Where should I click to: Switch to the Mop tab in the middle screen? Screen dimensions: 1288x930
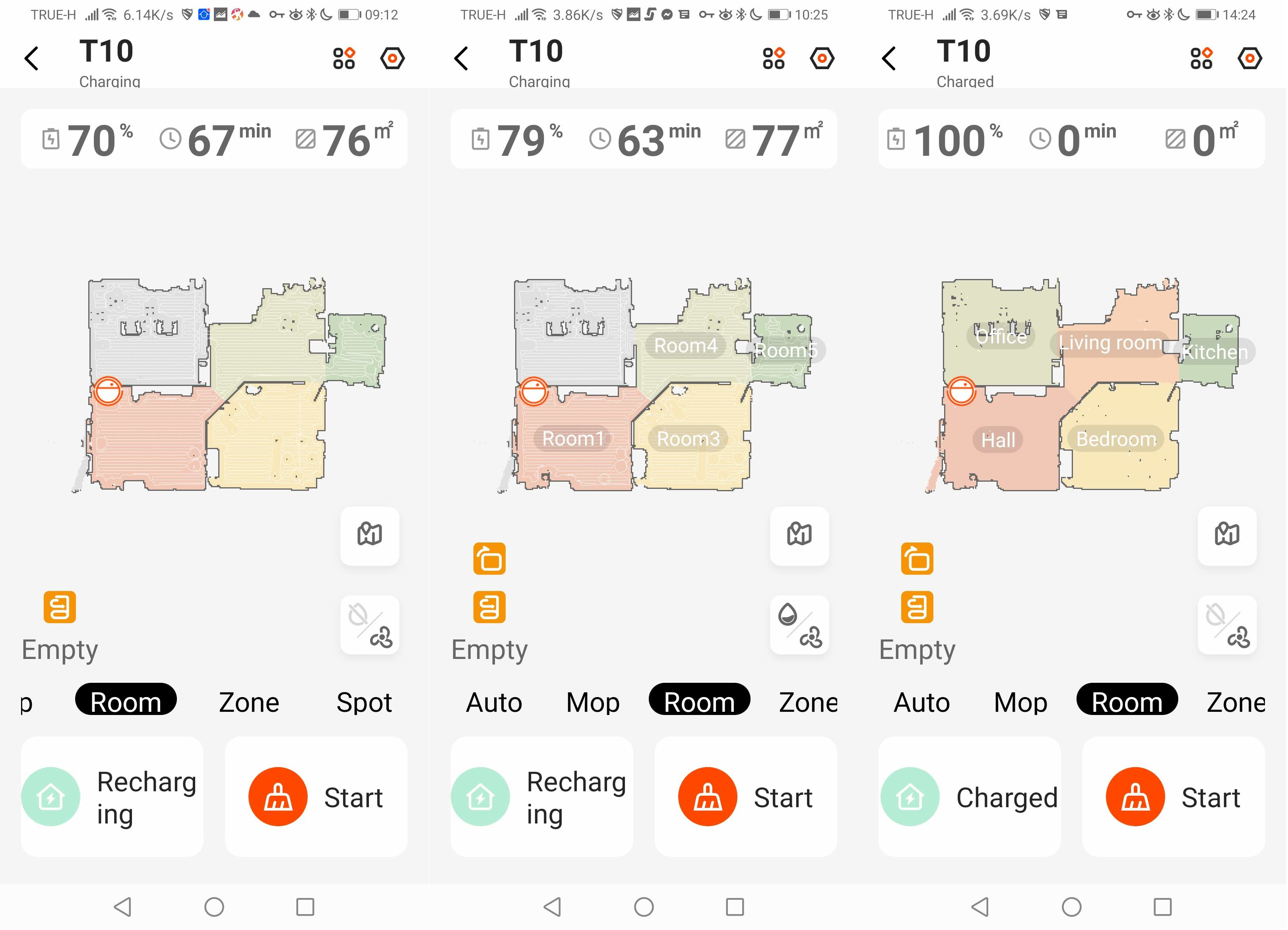point(593,702)
